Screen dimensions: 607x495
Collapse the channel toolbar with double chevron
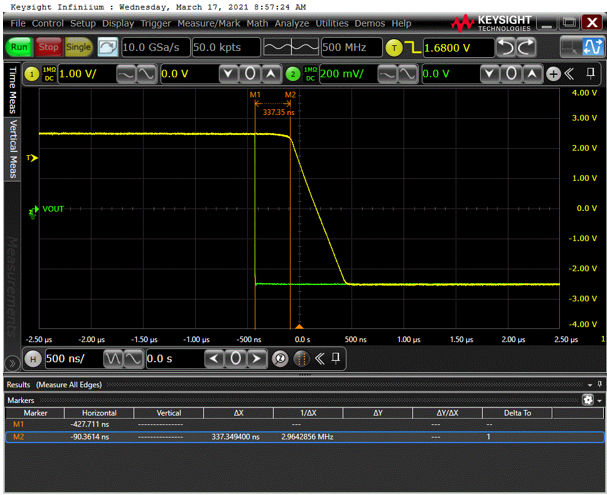[569, 74]
